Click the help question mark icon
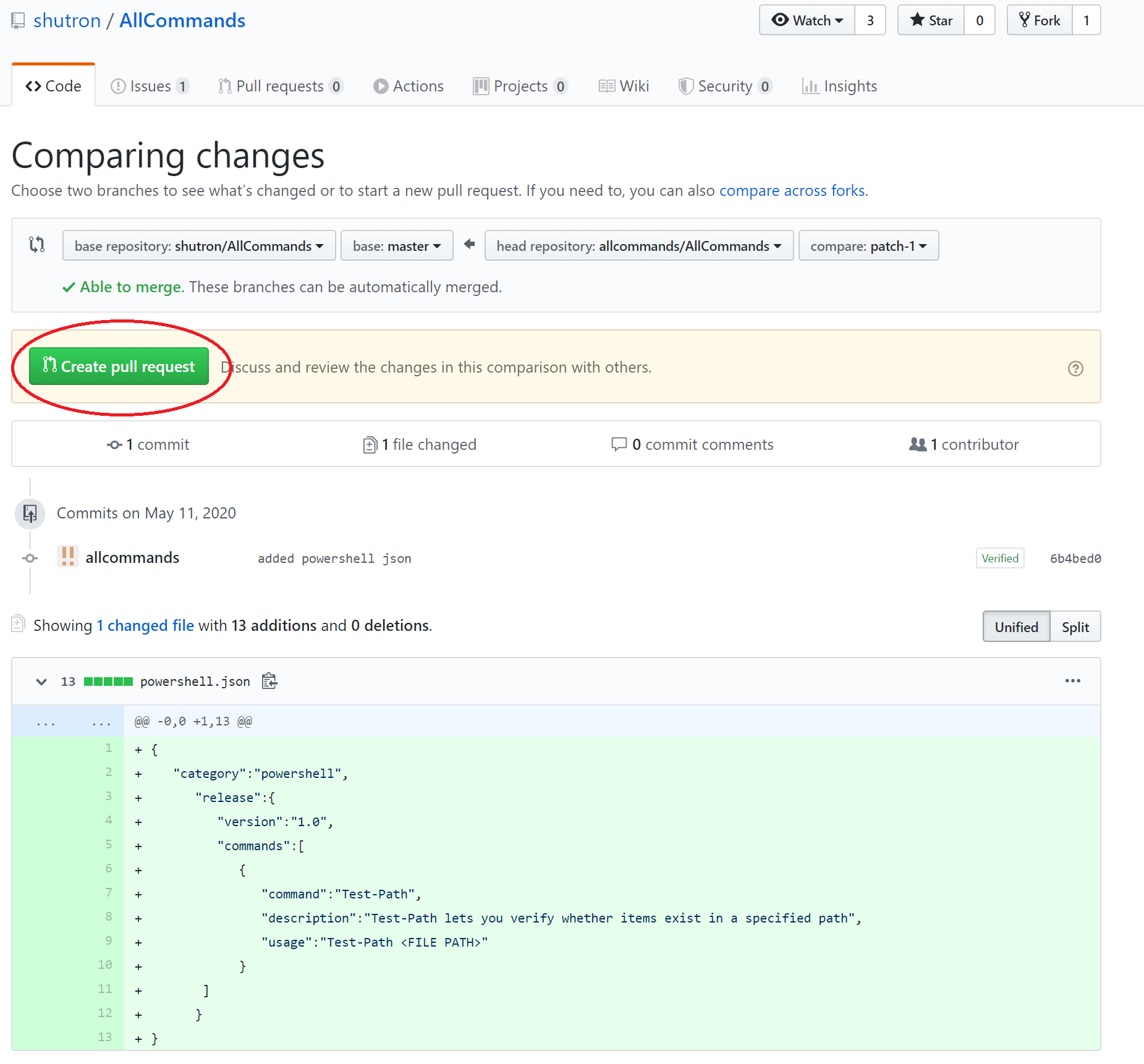Screen dimensions: 1144x1064 coord(1075,368)
